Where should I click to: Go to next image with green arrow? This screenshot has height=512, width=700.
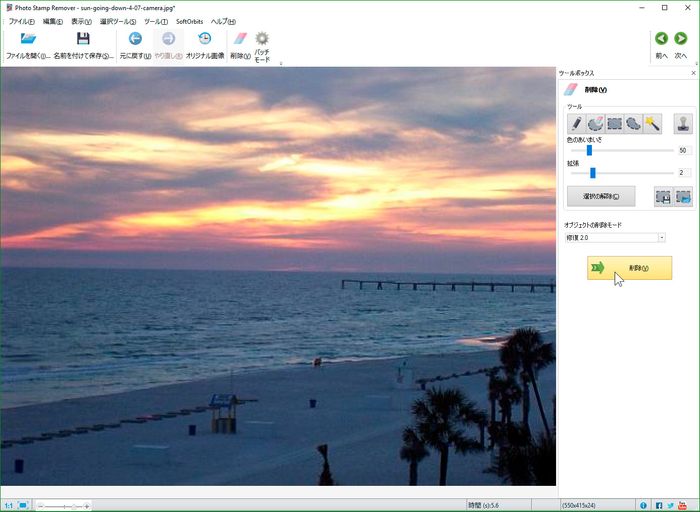click(x=681, y=39)
